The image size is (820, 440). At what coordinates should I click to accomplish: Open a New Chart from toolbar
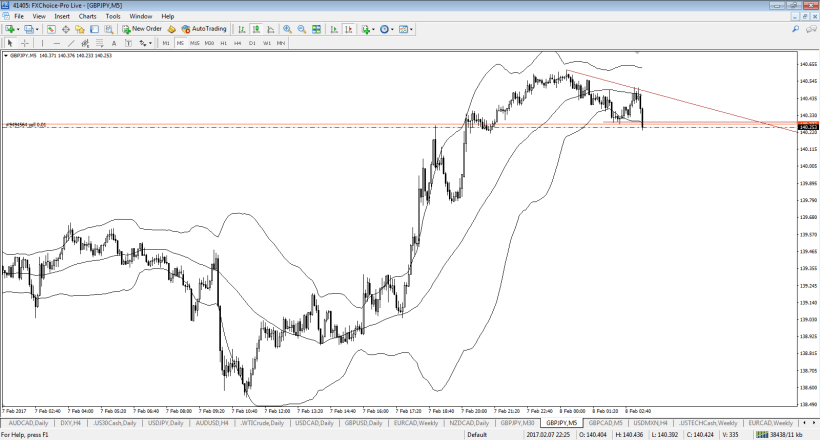coord(9,29)
